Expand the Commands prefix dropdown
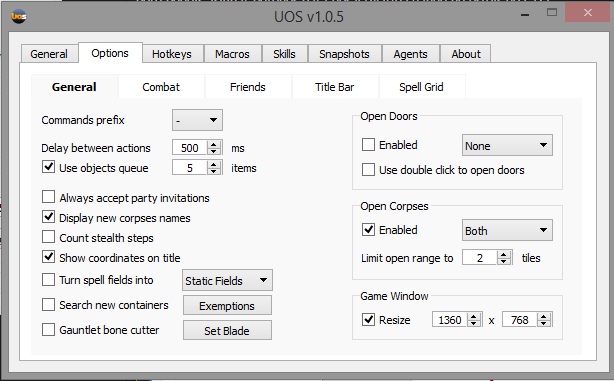Image resolution: width=614 pixels, height=381 pixels. tap(197, 120)
